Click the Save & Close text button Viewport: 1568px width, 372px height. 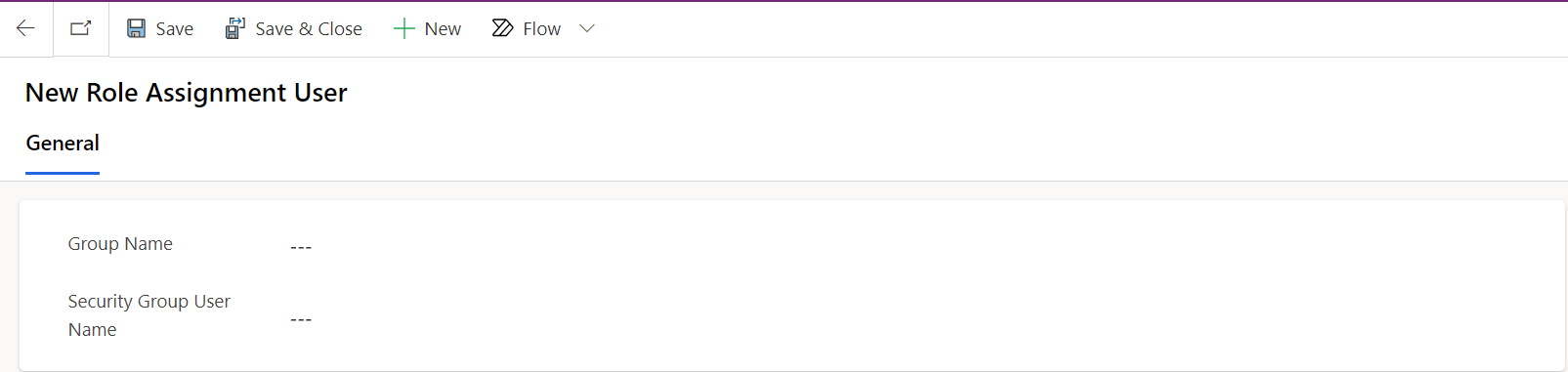pos(309,29)
